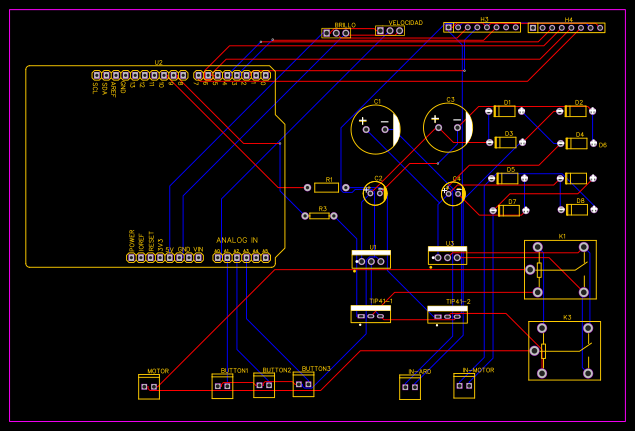Select the U1 regulator footprint
This screenshot has width=635, height=431.
pos(371,259)
